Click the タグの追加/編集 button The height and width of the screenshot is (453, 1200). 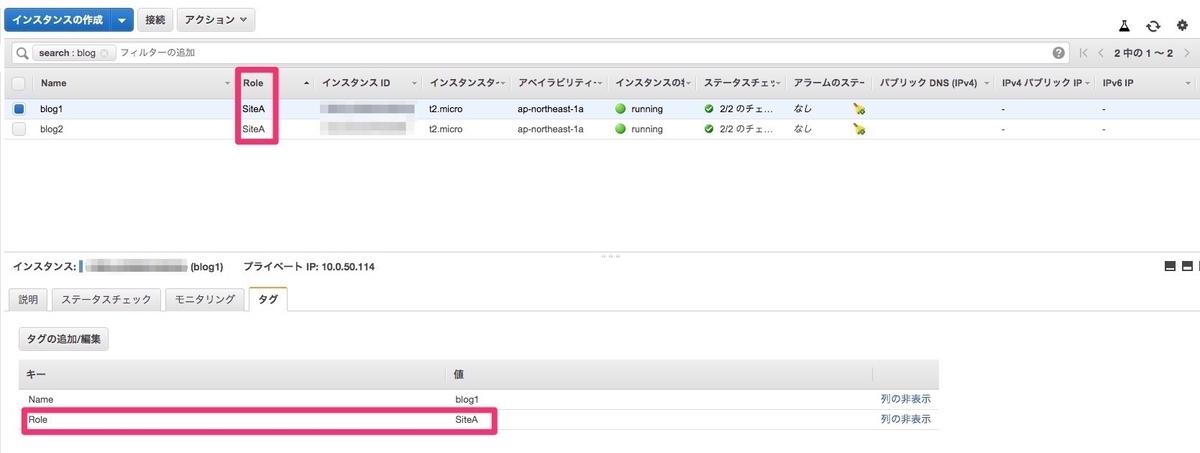[64, 339]
